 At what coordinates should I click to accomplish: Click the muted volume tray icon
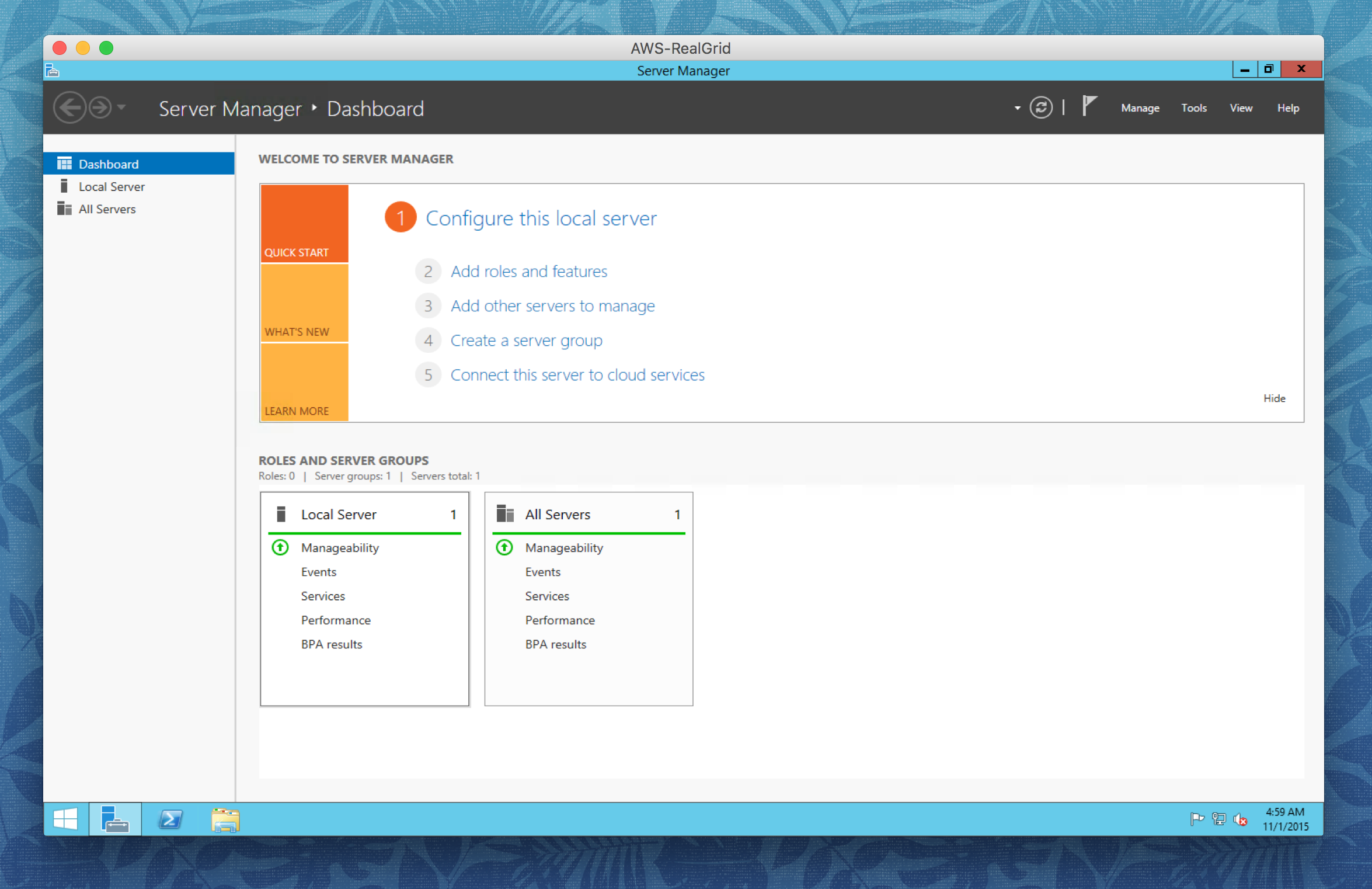coord(1240,819)
